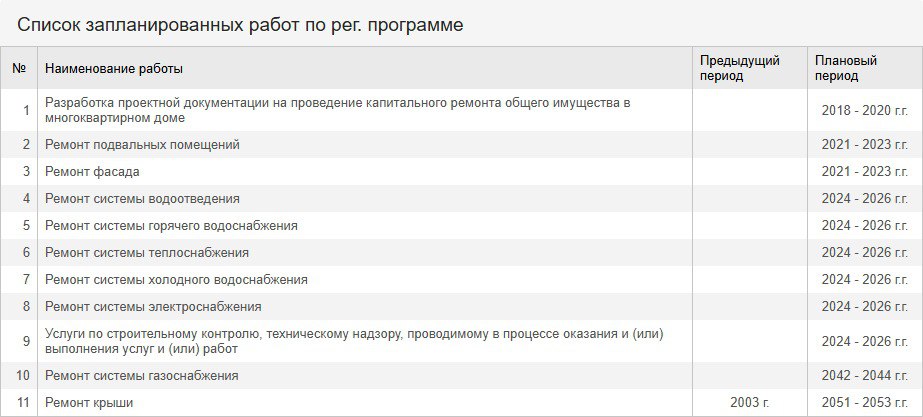This screenshot has height=417, width=923.
Task: Click the 'Предыдущий период' column header
Action: pos(739,68)
